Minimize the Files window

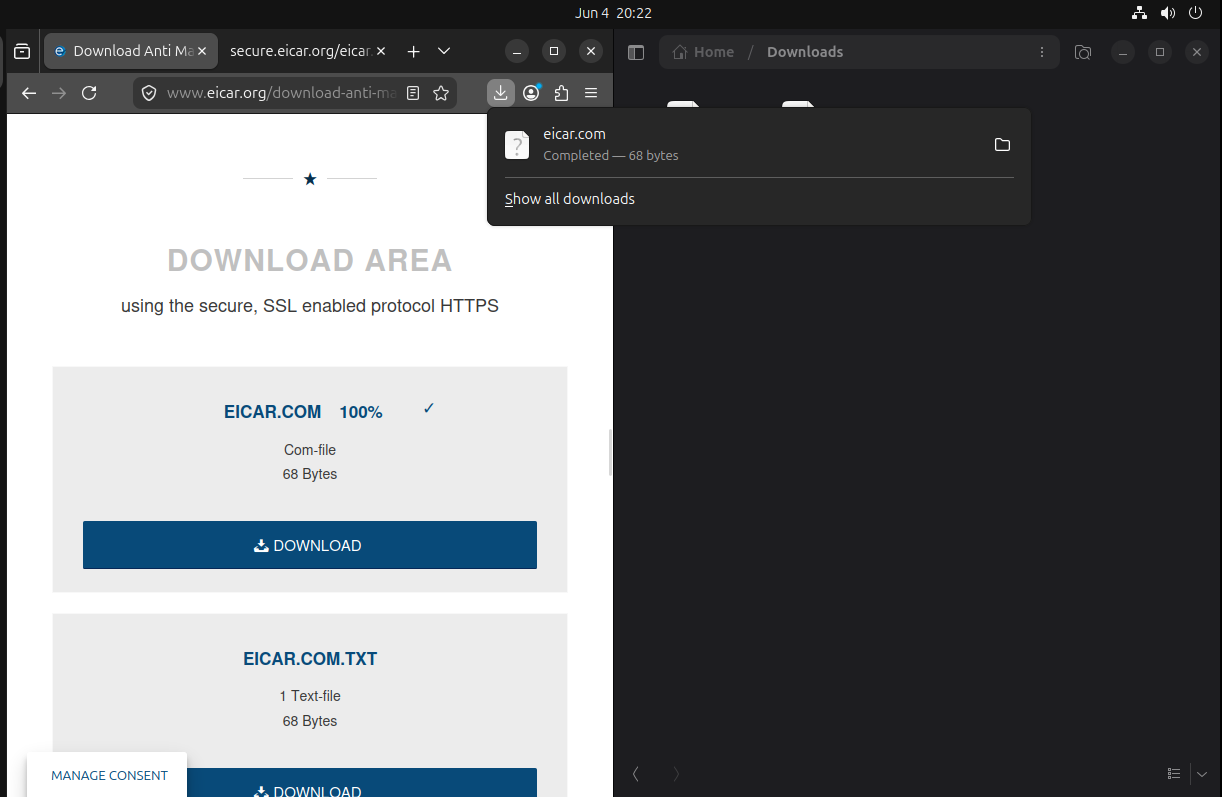(x=1123, y=52)
